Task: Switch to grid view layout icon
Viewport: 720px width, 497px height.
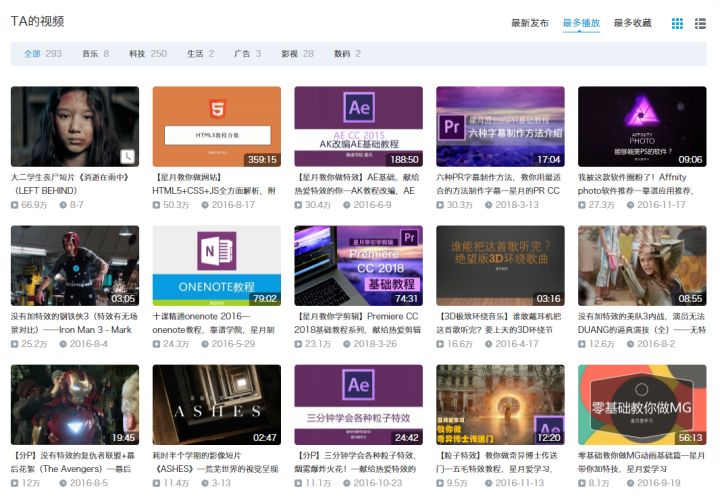Action: pos(677,23)
